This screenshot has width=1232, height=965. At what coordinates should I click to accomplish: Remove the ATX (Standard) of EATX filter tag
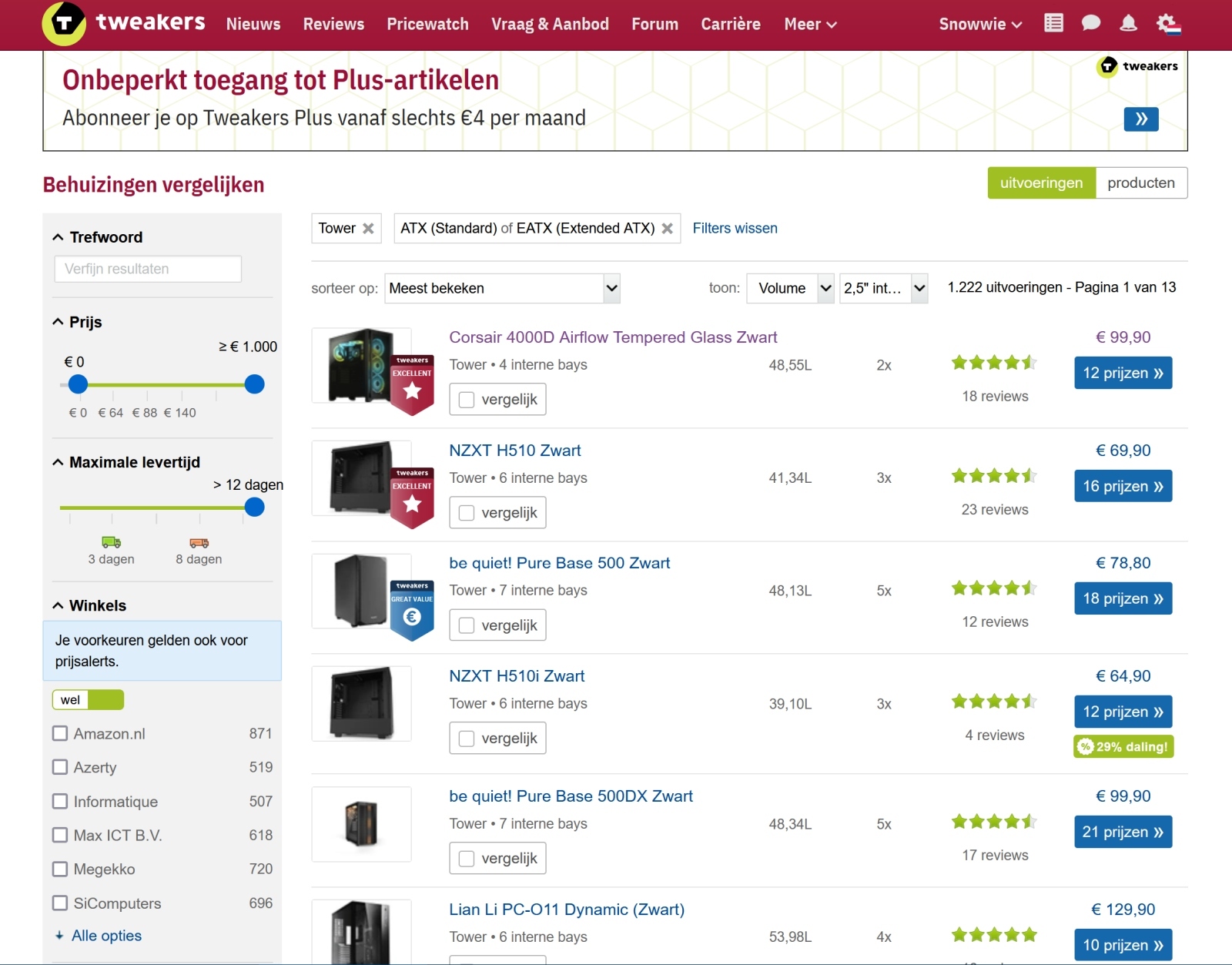[668, 229]
